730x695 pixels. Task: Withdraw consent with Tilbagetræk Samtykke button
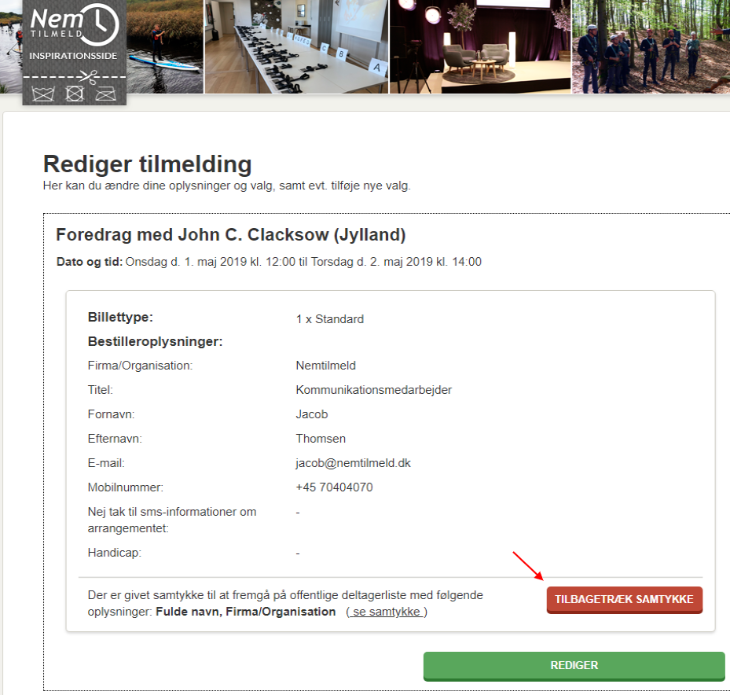tap(624, 600)
